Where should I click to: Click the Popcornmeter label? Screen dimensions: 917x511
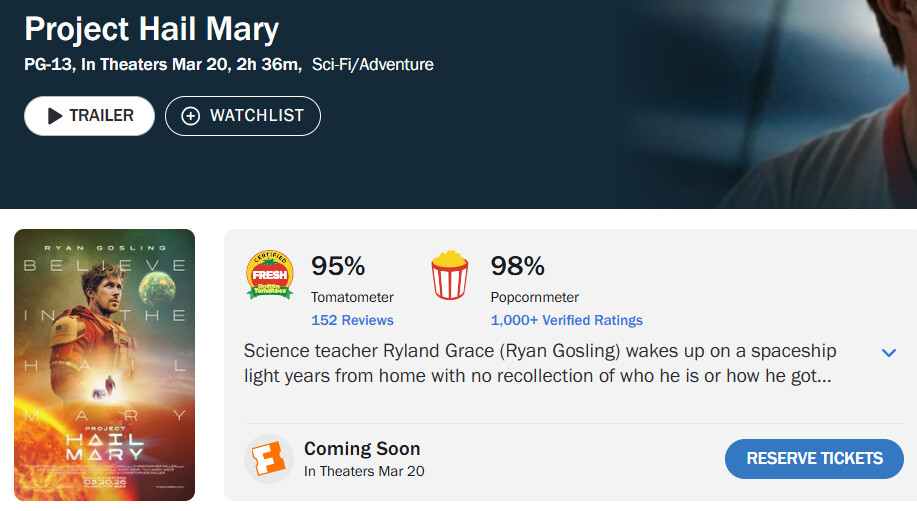pos(534,297)
